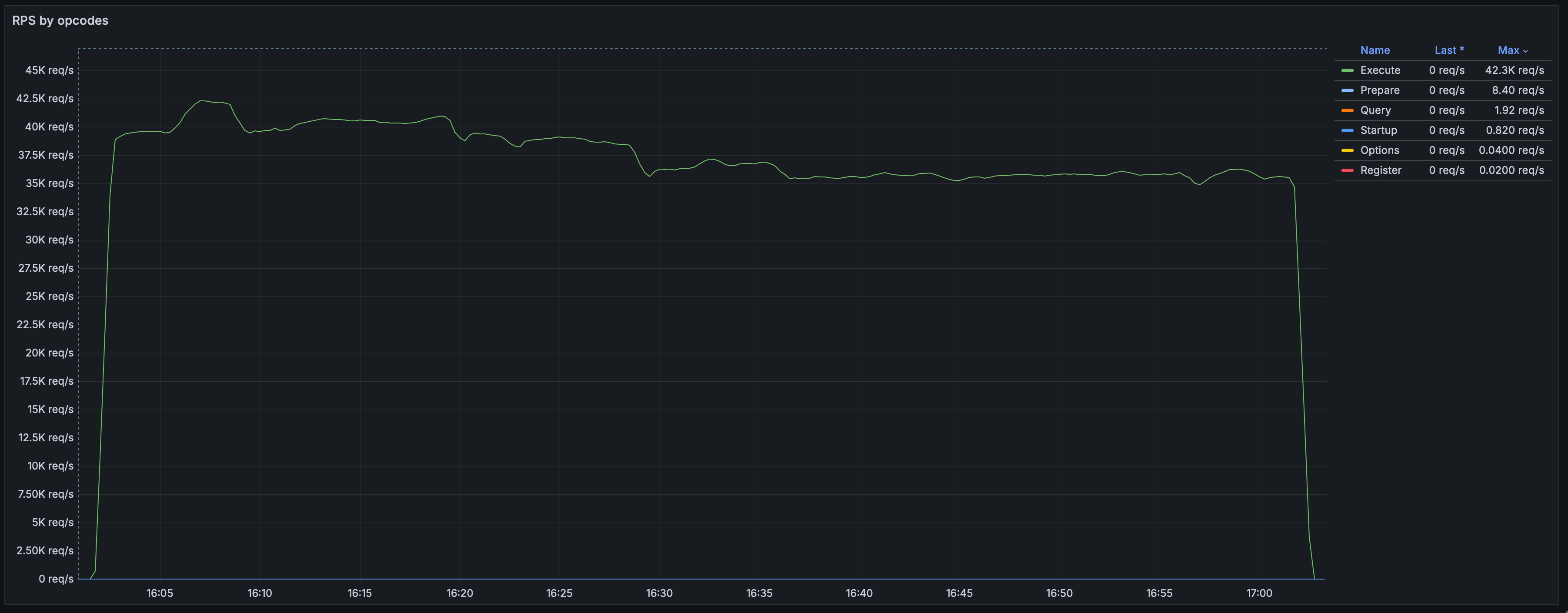The image size is (1568, 613).
Task: Click the Prepare max value 8.40 req/s
Action: 1518,91
